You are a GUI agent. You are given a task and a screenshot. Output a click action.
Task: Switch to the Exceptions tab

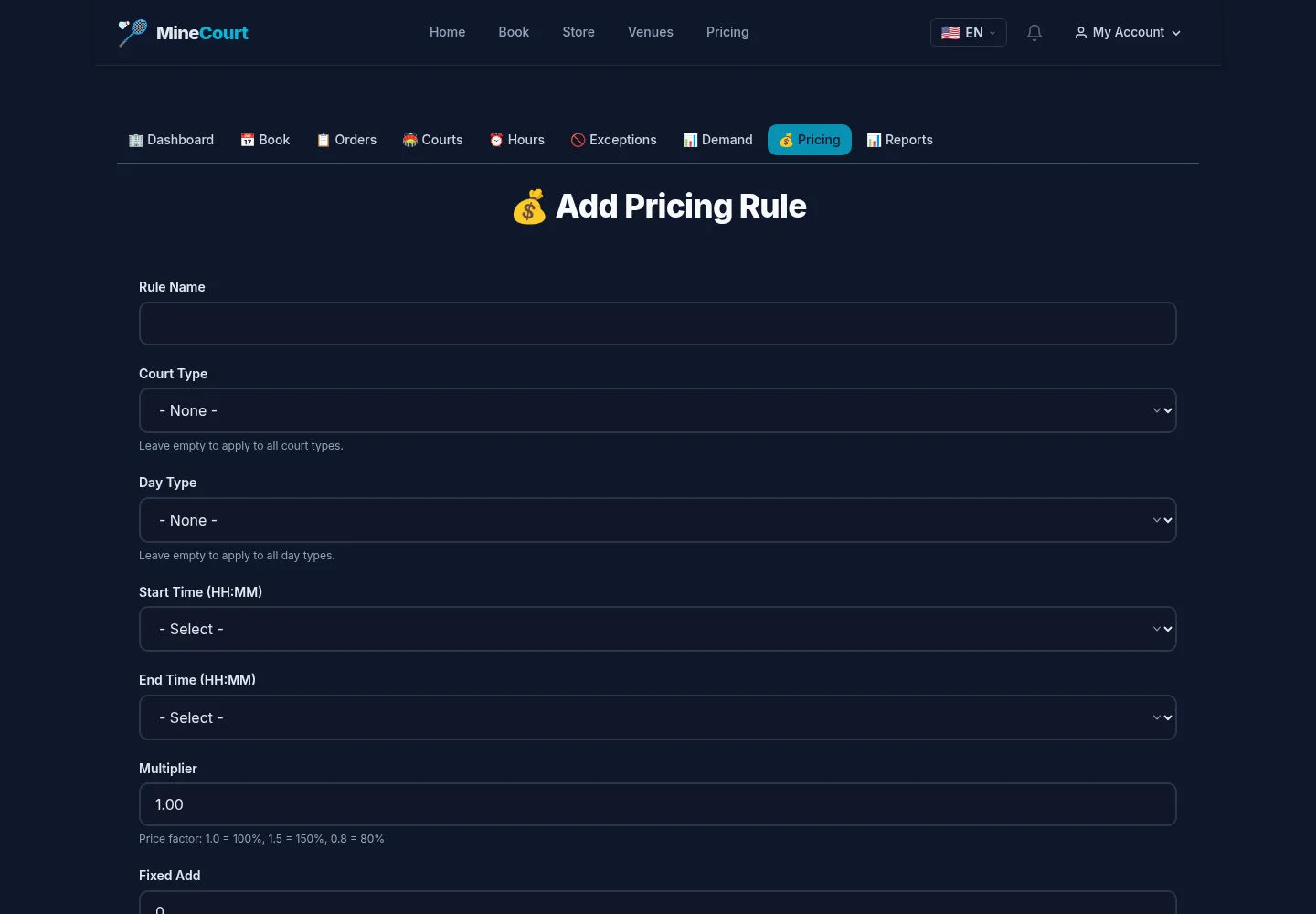[614, 140]
